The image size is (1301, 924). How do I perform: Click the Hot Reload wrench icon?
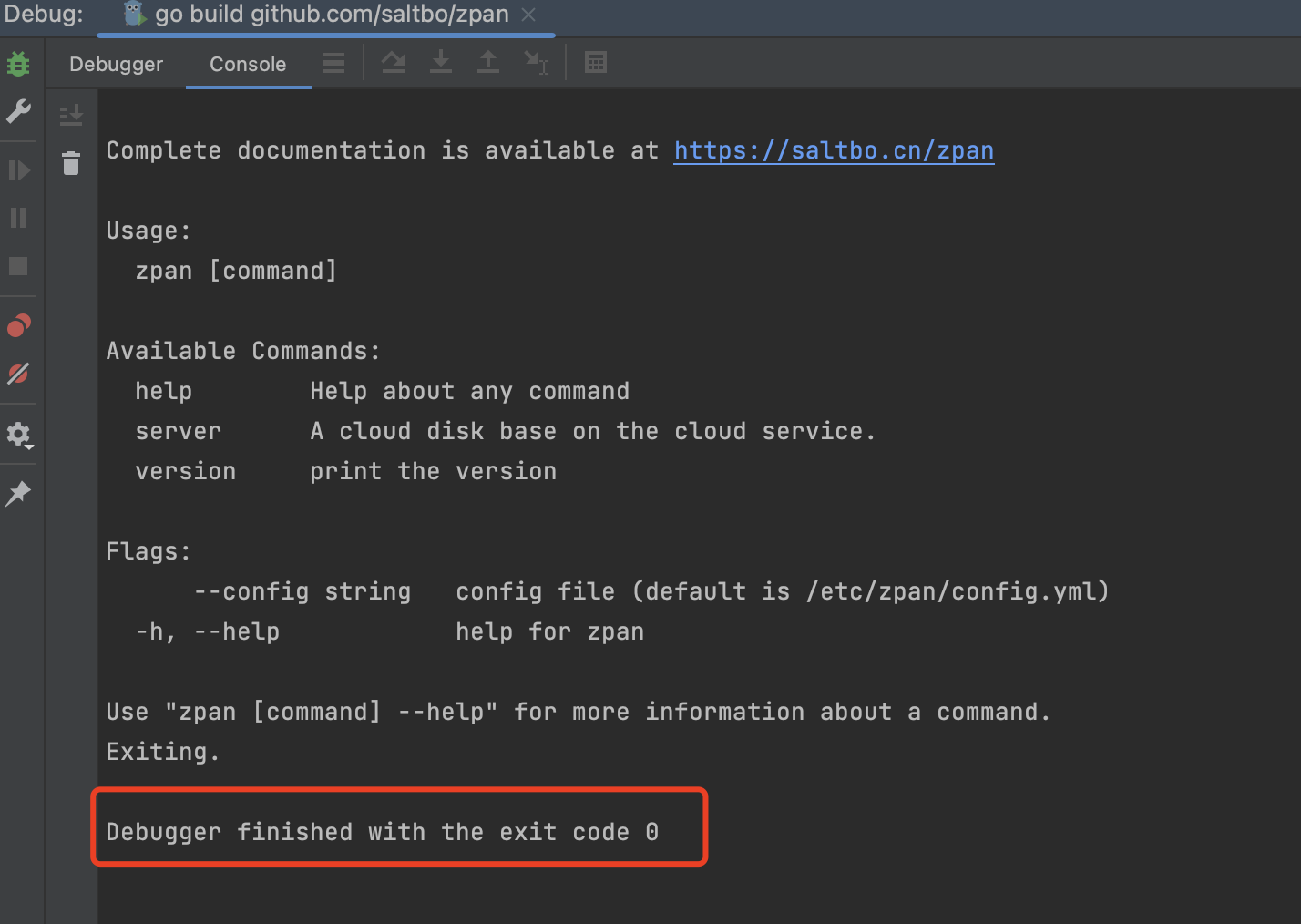(x=18, y=111)
